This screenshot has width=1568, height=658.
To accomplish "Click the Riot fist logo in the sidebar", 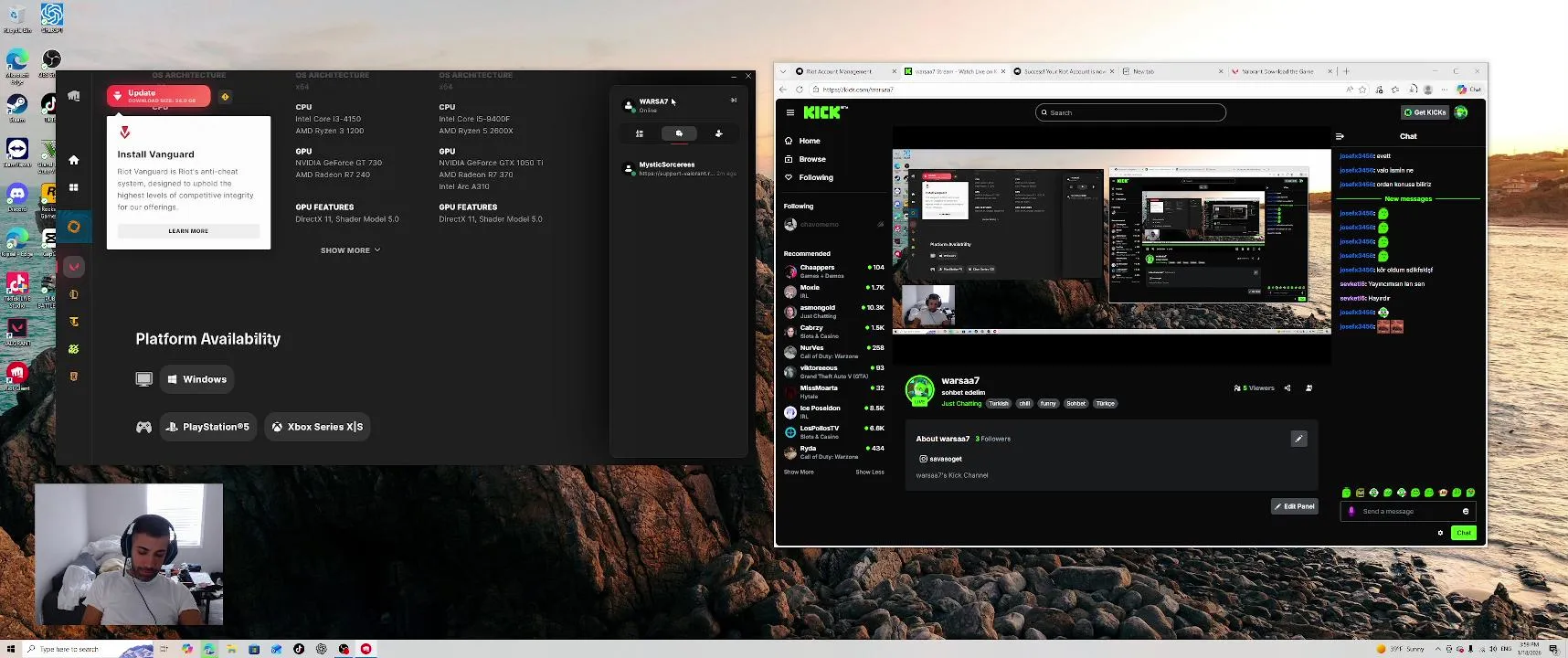I will [74, 95].
